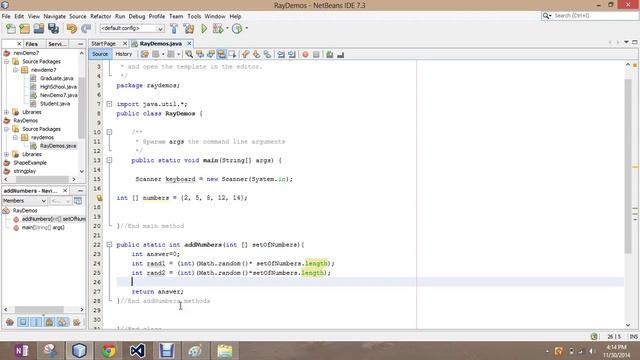Click the Find Previous Occurrence icon

click(x=200, y=54)
